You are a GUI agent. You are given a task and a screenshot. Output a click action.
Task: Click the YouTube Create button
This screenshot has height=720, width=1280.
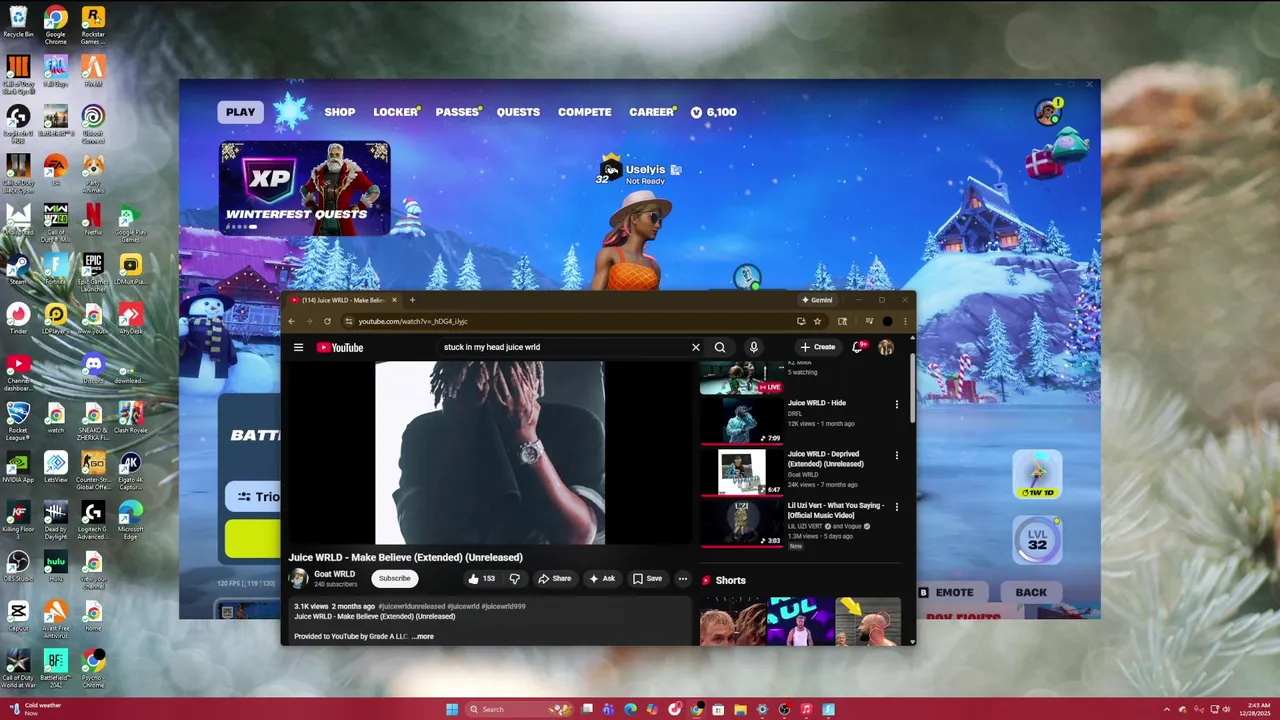pyautogui.click(x=818, y=347)
